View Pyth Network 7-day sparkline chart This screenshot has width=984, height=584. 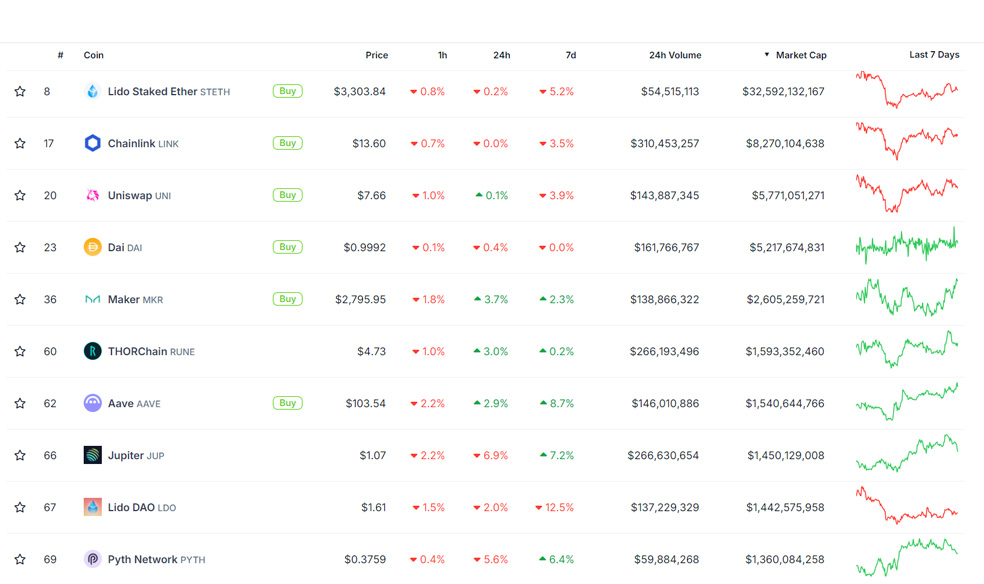tap(907, 557)
